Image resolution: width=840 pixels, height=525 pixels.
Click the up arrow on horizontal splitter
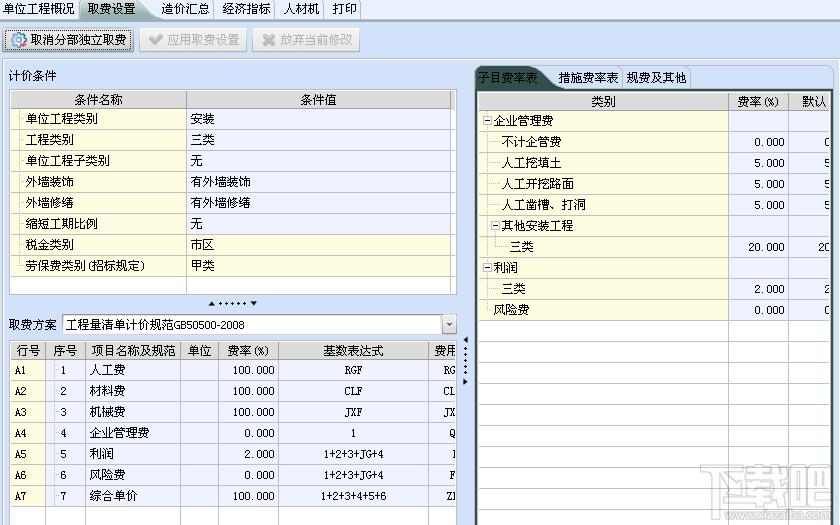coord(211,303)
